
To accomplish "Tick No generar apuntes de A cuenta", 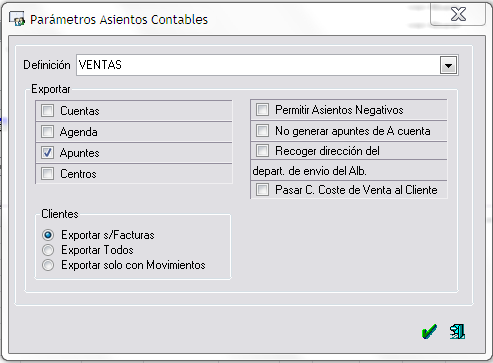I will [262, 131].
